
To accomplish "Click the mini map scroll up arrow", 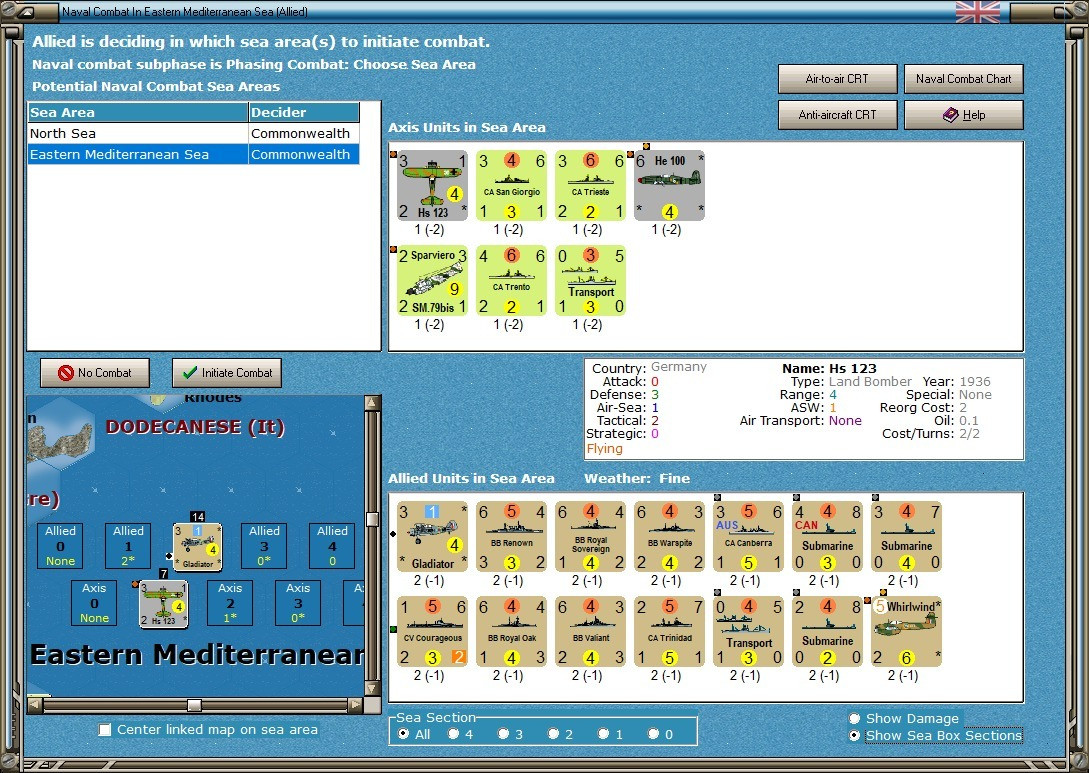I will point(372,403).
